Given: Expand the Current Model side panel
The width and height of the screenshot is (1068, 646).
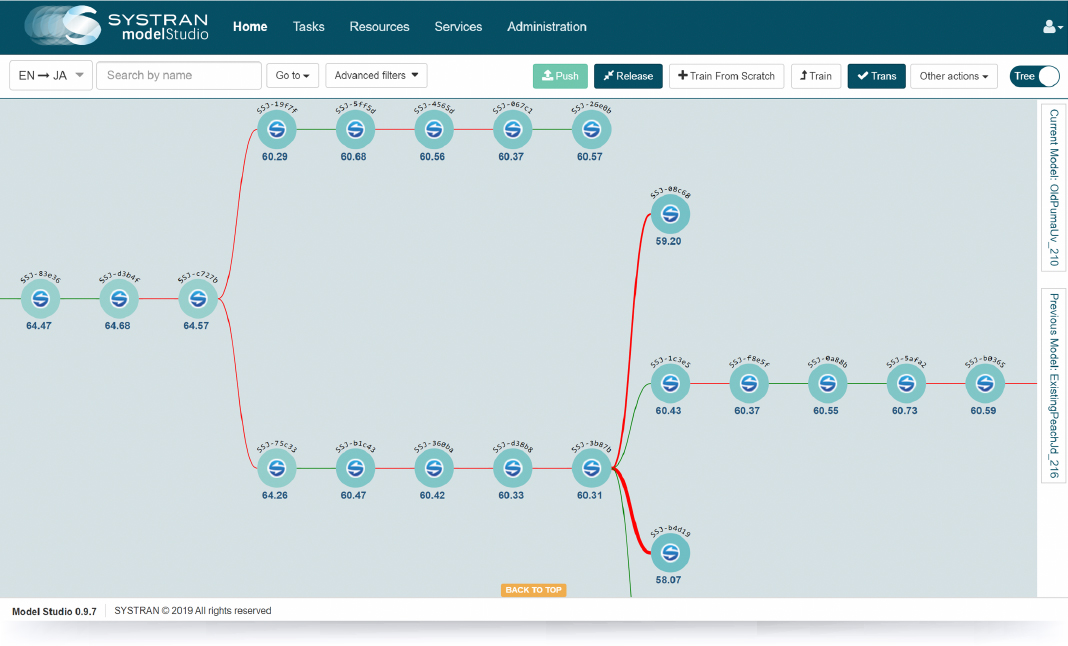Looking at the screenshot, I should point(1053,188).
